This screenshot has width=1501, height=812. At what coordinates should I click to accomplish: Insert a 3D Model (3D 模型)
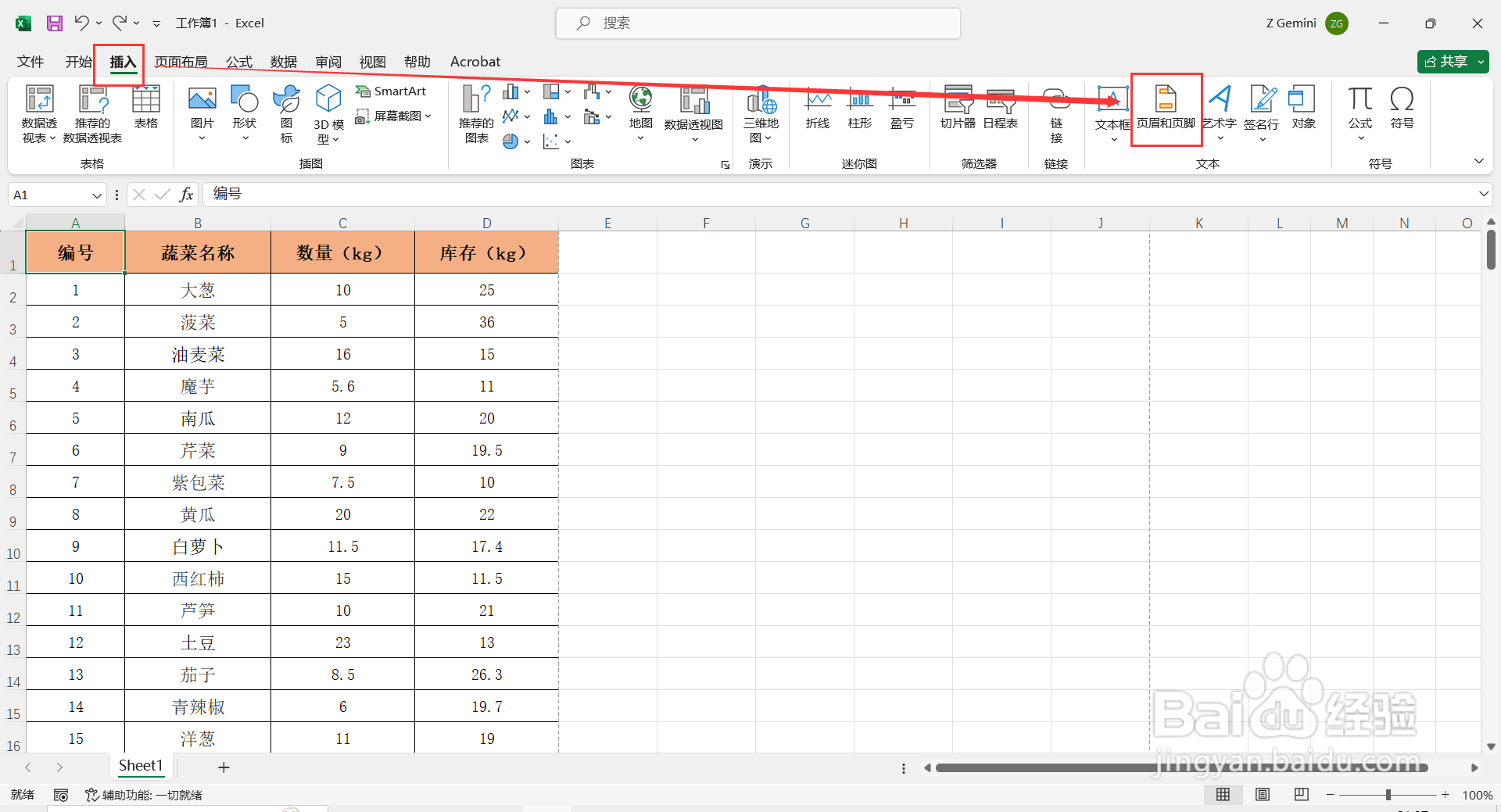click(328, 114)
